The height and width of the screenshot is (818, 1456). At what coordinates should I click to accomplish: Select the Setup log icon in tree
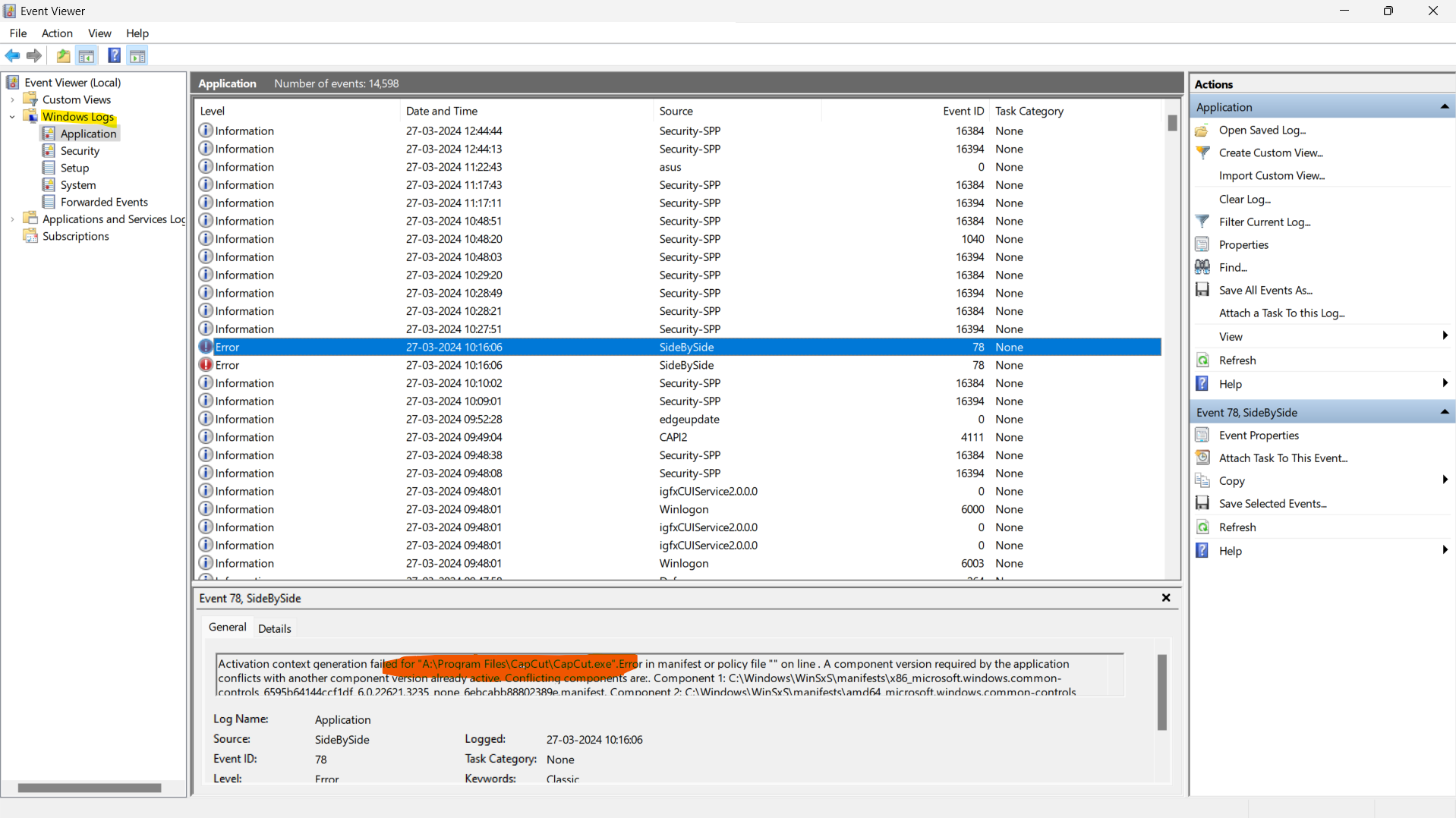point(49,168)
